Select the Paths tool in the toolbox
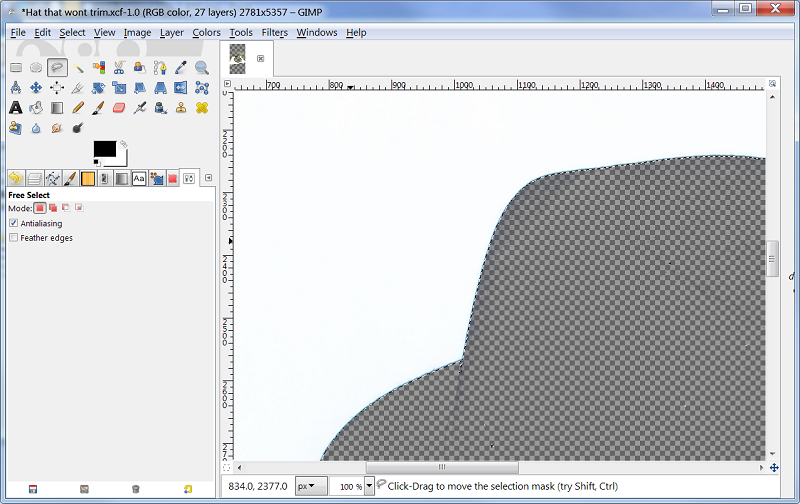 pos(160,67)
